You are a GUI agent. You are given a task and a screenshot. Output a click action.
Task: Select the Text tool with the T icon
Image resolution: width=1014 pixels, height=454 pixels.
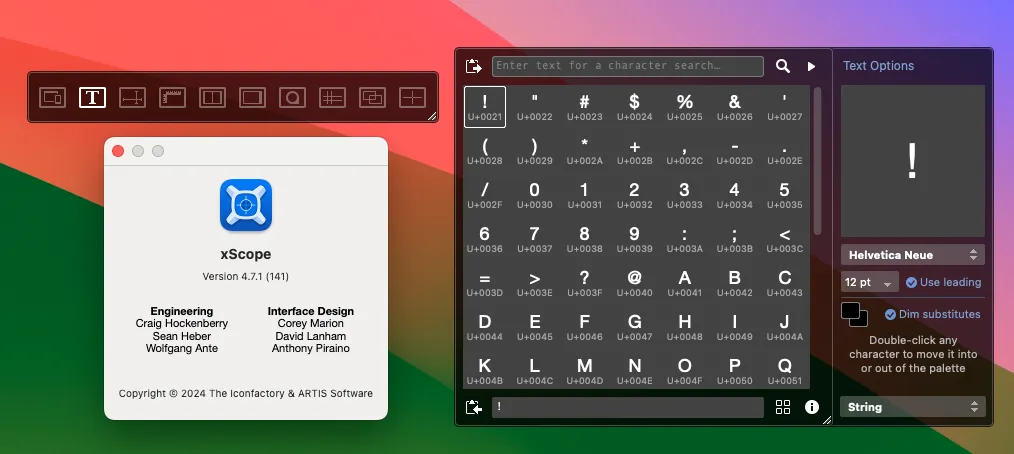(x=92, y=98)
